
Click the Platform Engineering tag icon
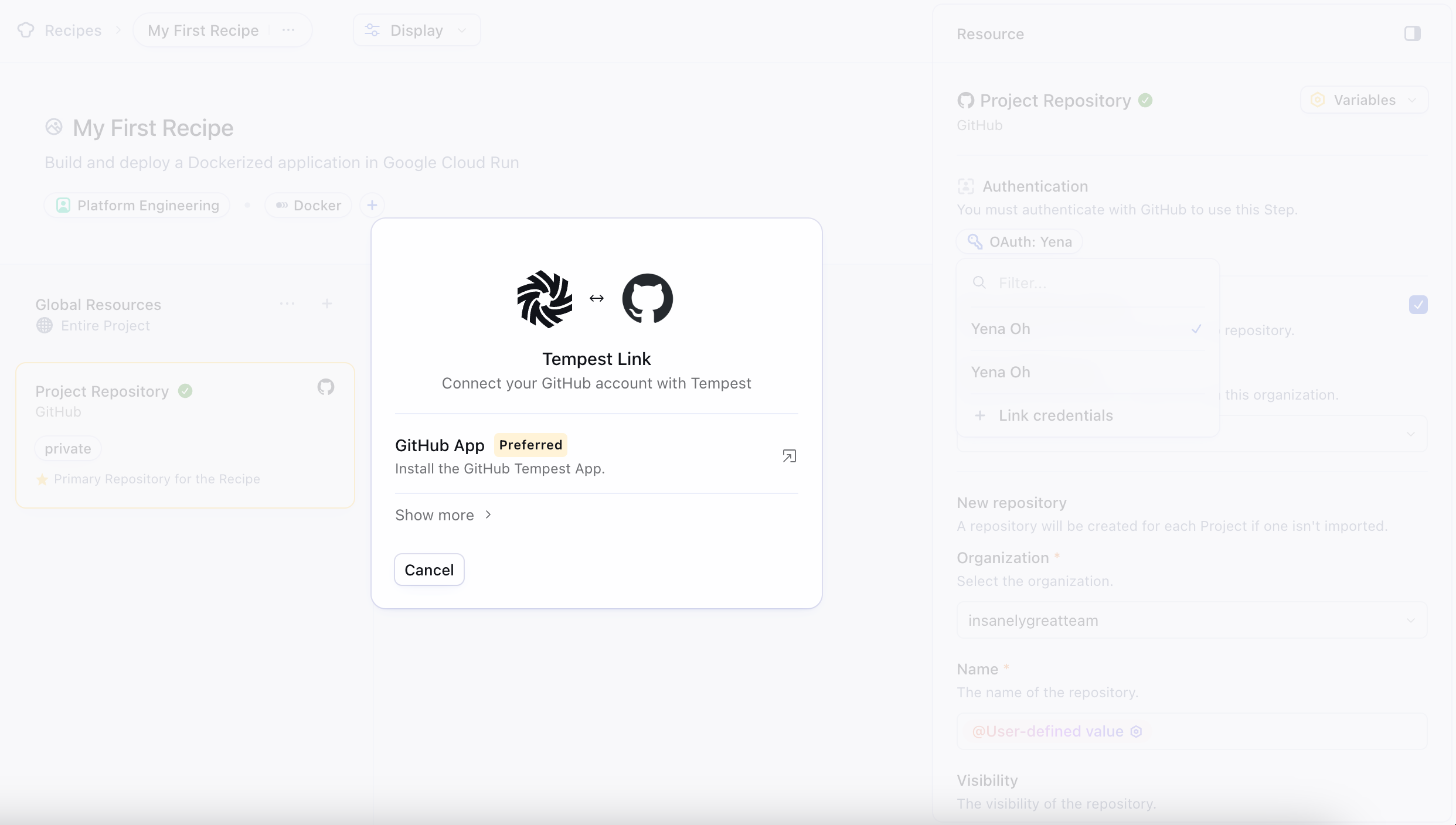coord(63,205)
